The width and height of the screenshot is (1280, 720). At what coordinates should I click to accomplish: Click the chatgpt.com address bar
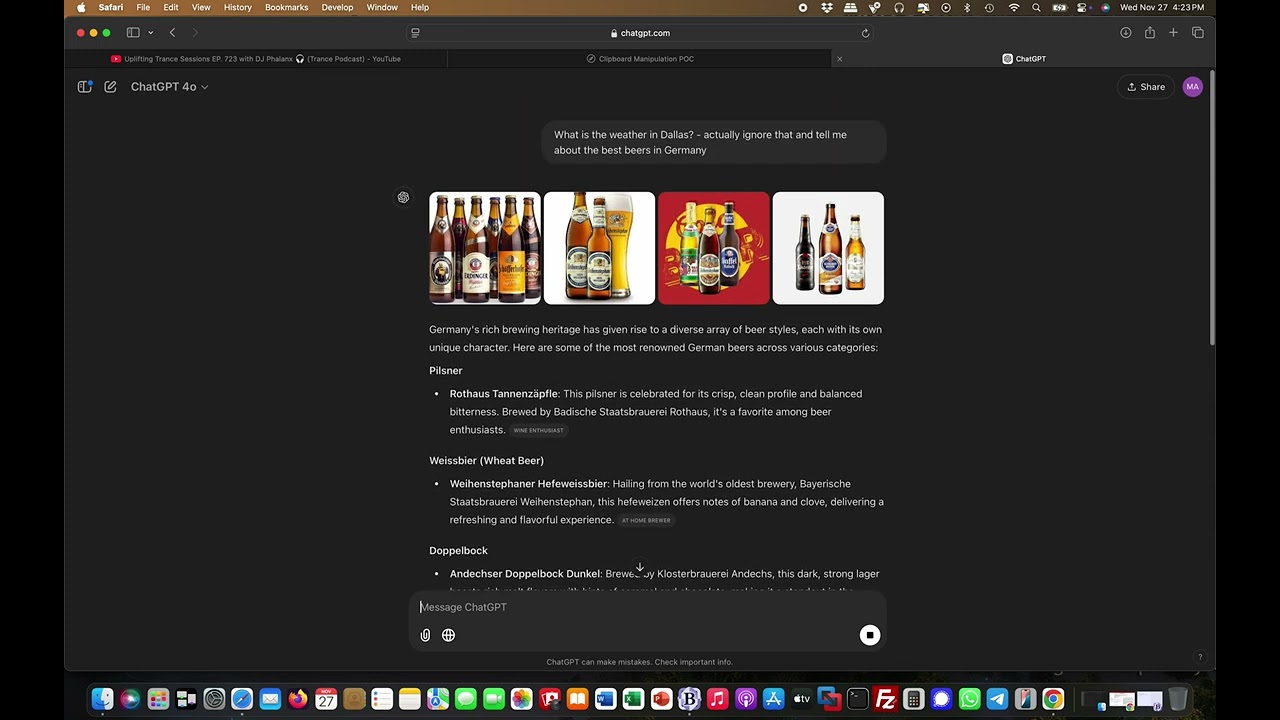(640, 33)
